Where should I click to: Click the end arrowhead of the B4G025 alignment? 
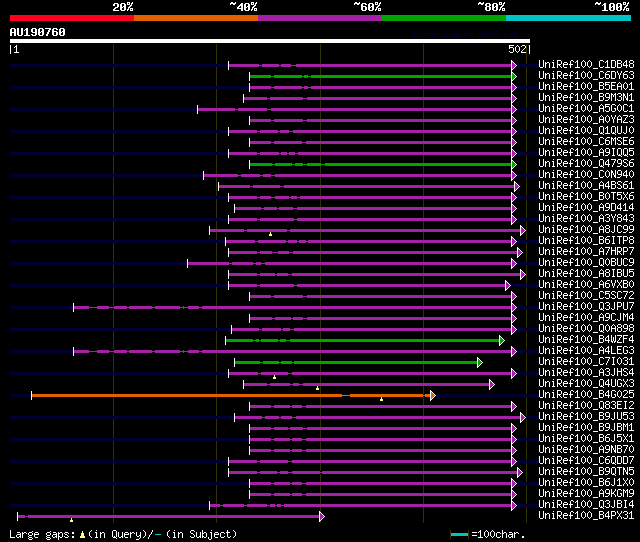[433, 395]
